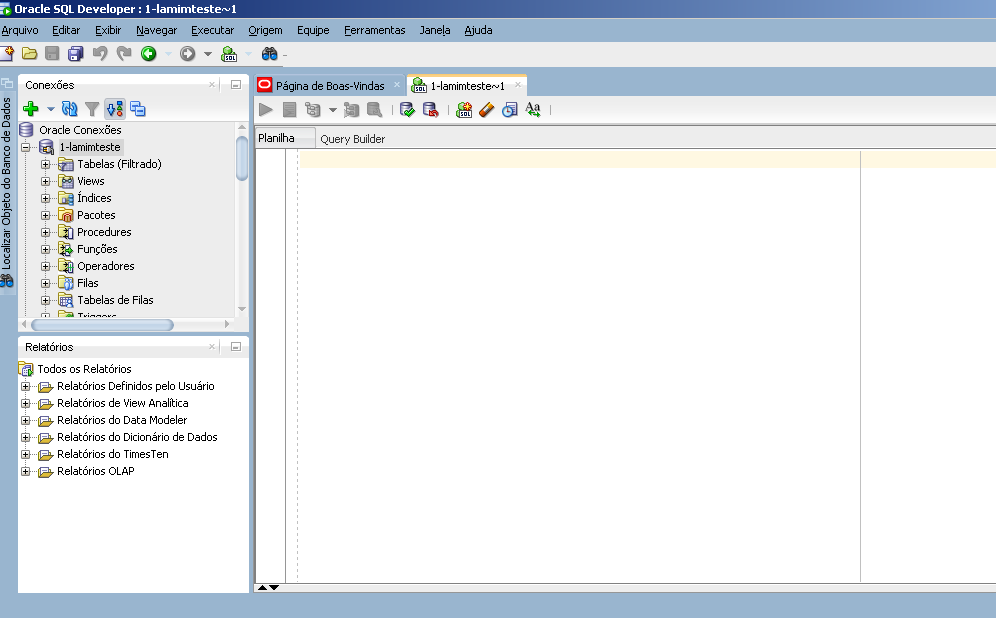
Task: Open the SQL Worksheet icon in main toolbar
Action: coord(229,54)
